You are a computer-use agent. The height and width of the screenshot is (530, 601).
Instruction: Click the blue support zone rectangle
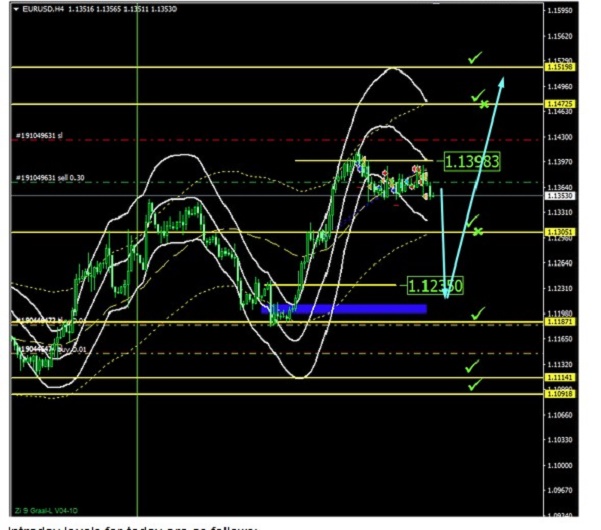coord(345,309)
